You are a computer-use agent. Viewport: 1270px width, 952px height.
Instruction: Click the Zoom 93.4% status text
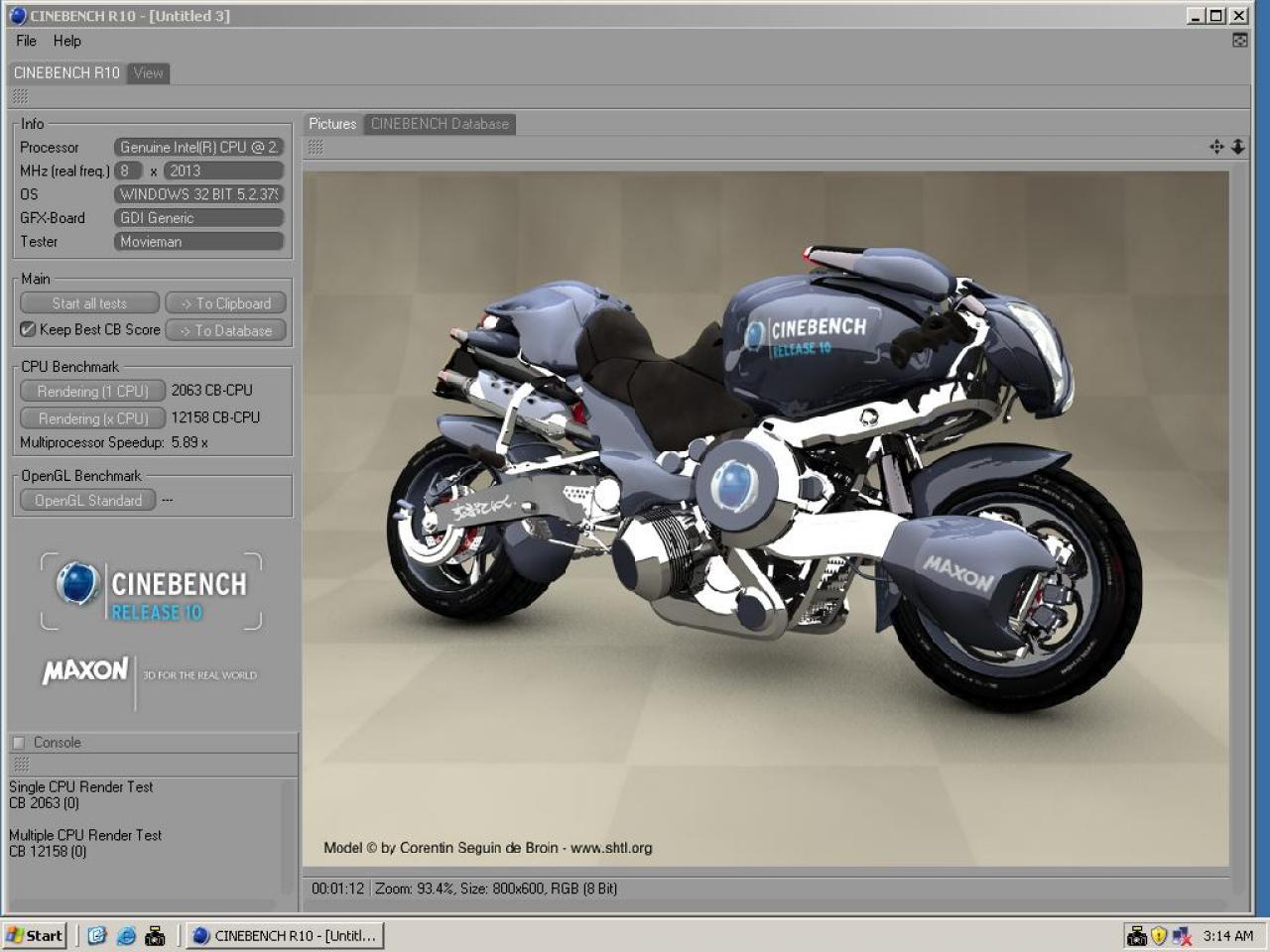(x=415, y=889)
